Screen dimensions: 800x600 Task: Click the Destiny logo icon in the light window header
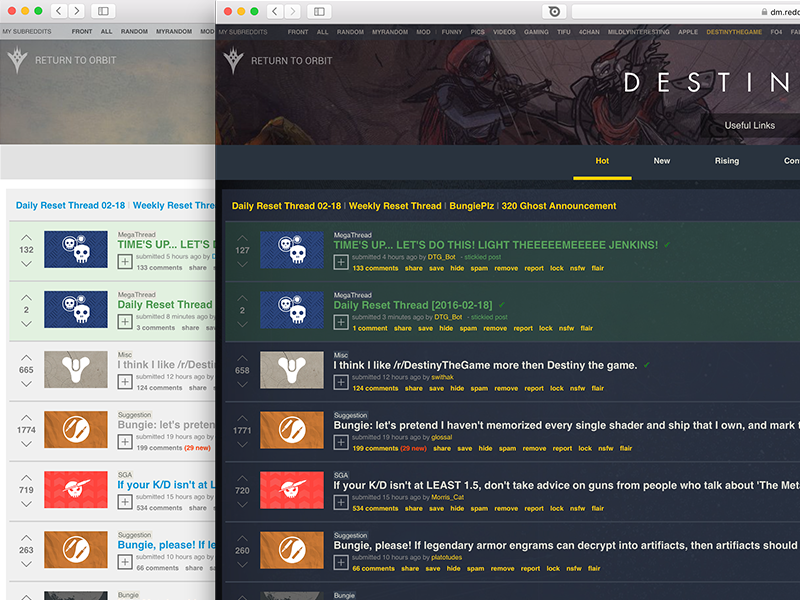(x=17, y=60)
